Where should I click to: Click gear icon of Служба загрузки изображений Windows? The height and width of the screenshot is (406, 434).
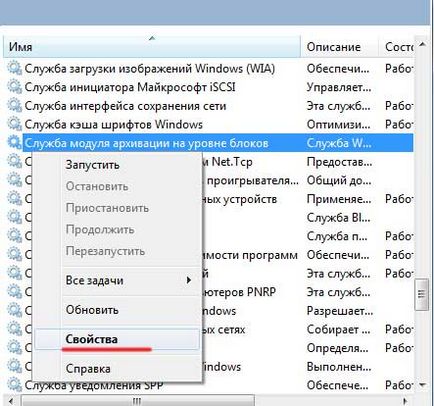14,68
